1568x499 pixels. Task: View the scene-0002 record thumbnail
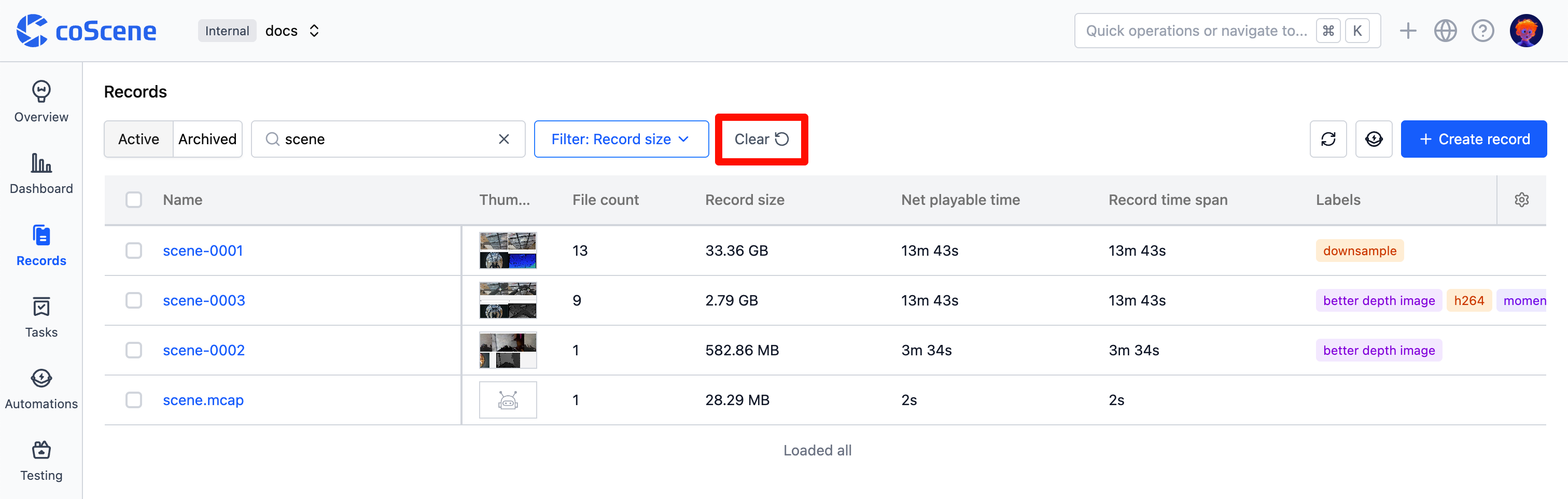click(508, 350)
